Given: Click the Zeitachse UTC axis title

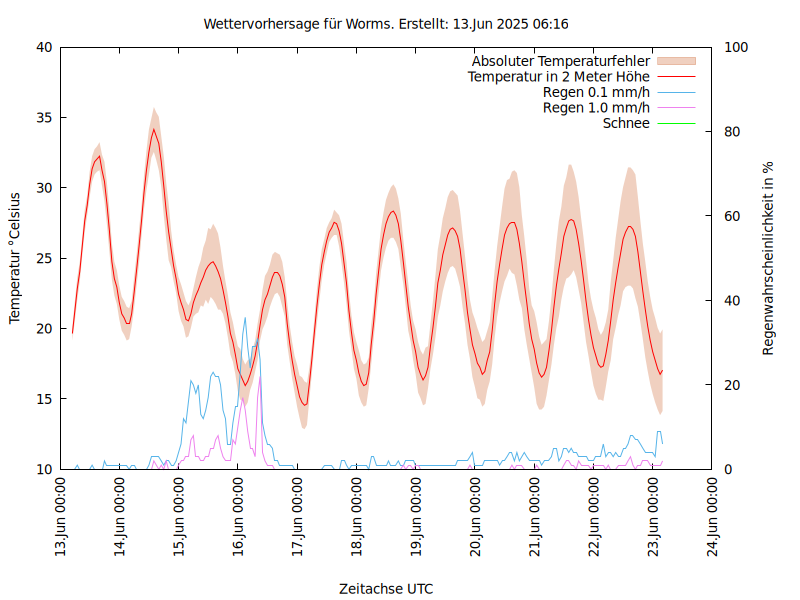Looking at the screenshot, I should click(386, 588).
